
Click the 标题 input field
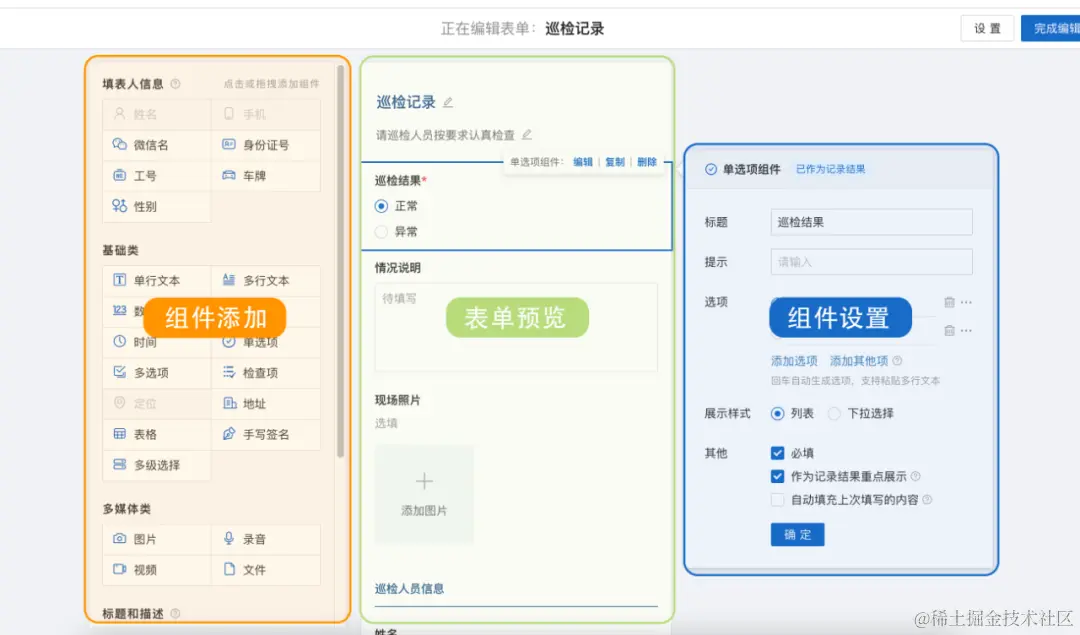pos(871,222)
